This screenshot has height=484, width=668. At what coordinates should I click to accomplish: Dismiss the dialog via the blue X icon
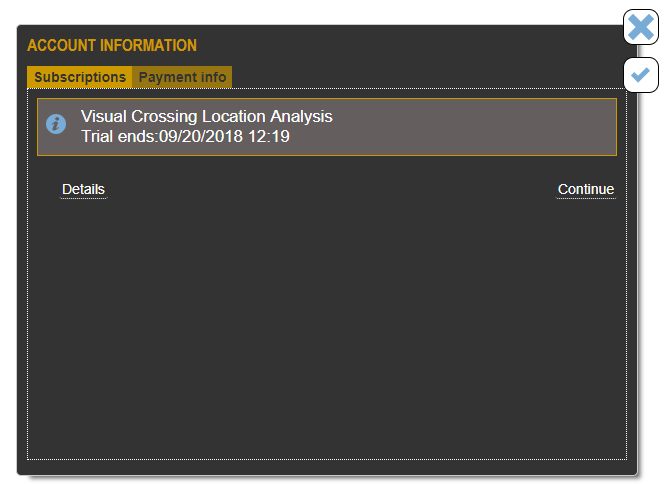coord(641,27)
